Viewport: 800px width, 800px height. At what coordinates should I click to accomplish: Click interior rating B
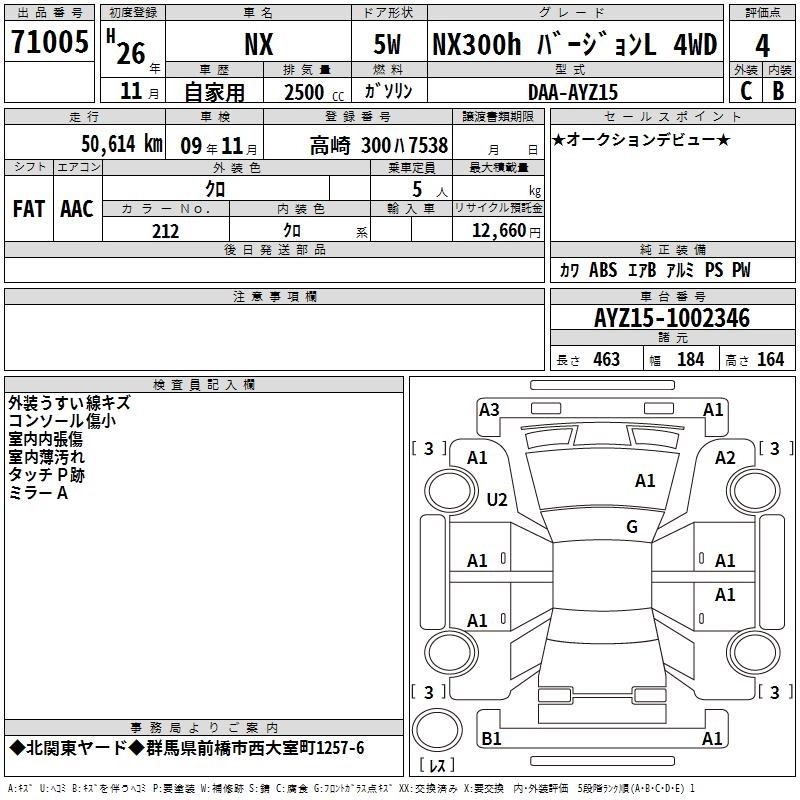[778, 91]
